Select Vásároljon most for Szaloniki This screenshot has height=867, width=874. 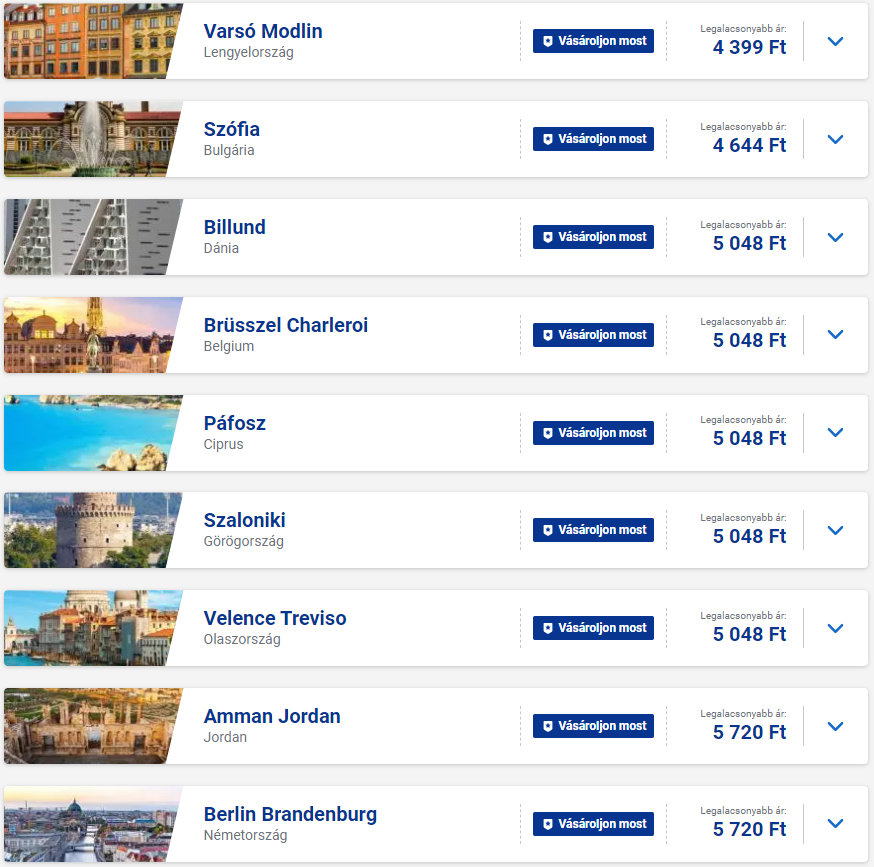click(x=593, y=530)
